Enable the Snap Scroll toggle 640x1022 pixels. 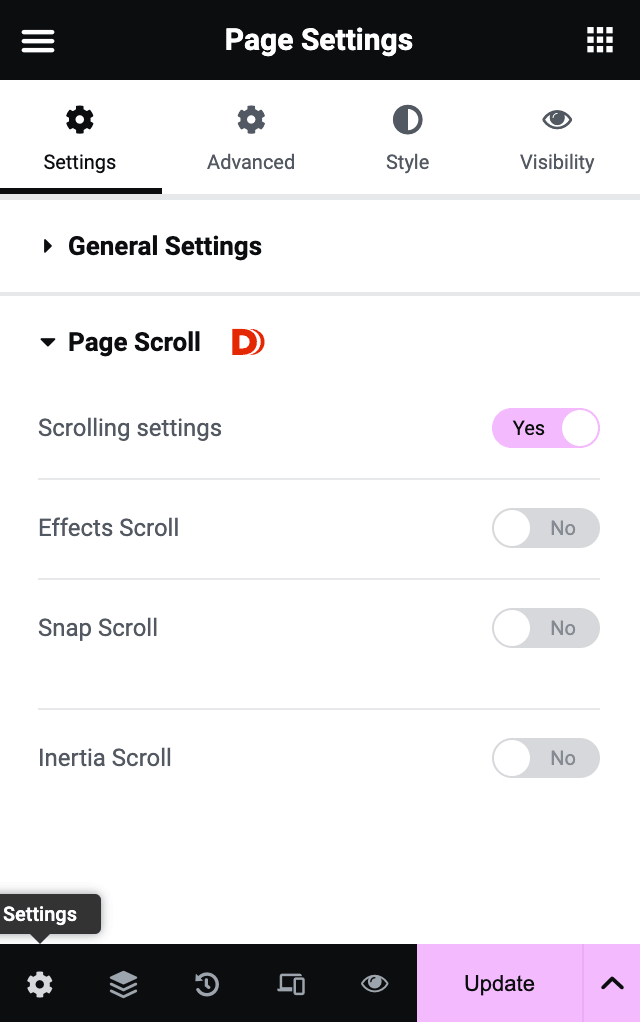tap(545, 628)
